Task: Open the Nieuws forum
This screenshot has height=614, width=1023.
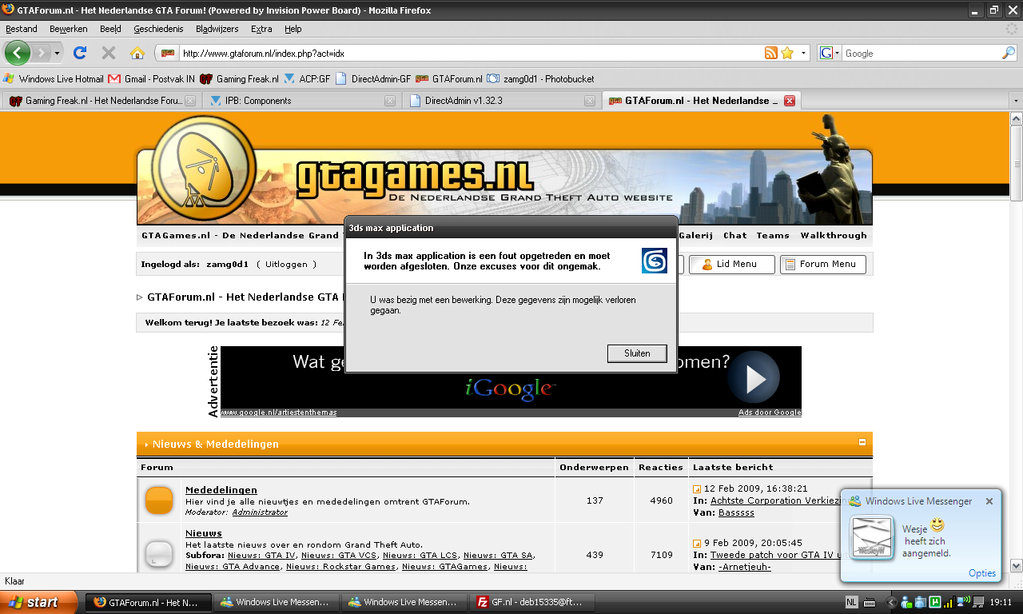Action: point(204,533)
